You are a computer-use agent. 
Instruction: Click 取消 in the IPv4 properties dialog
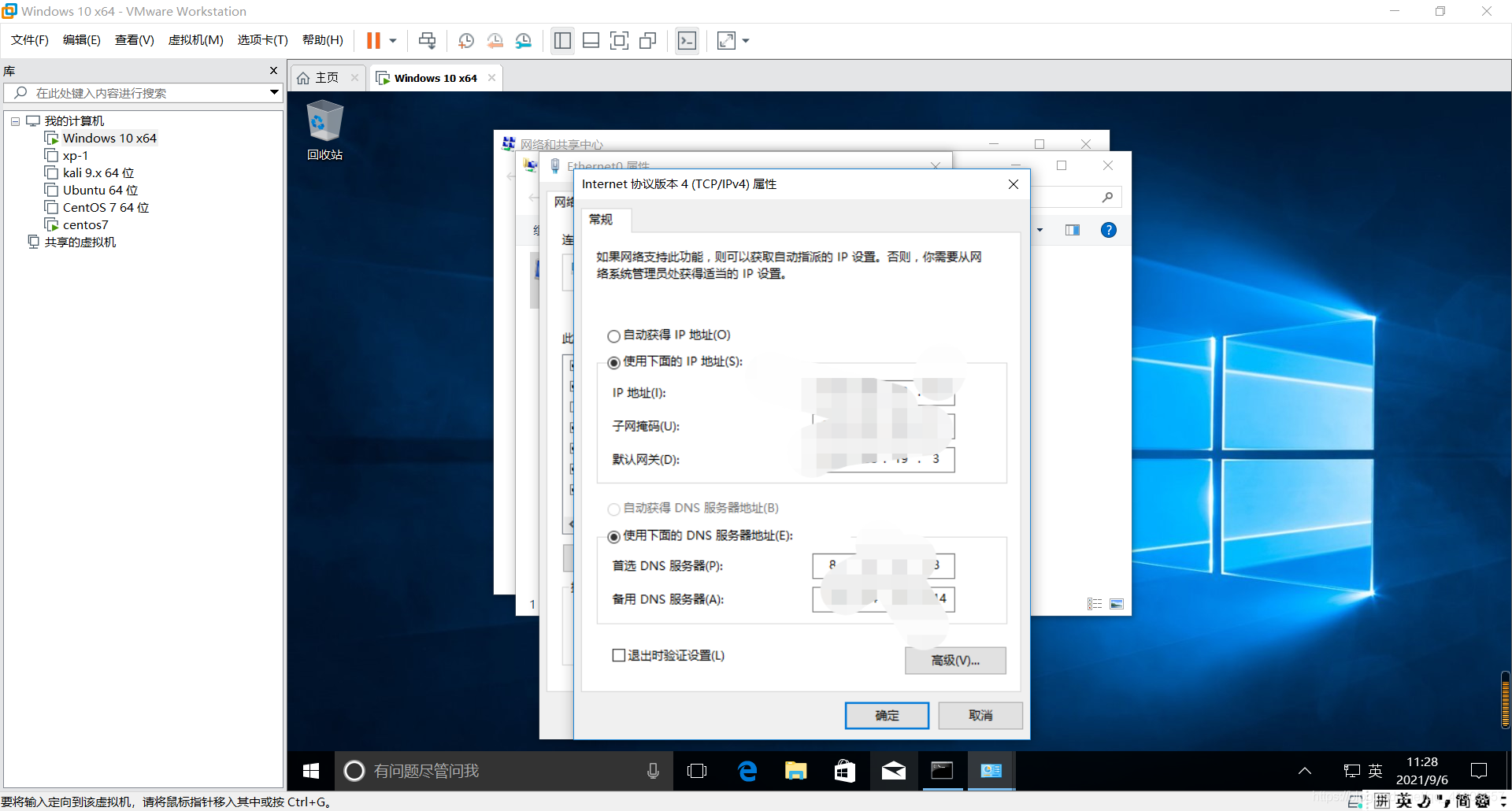click(980, 716)
